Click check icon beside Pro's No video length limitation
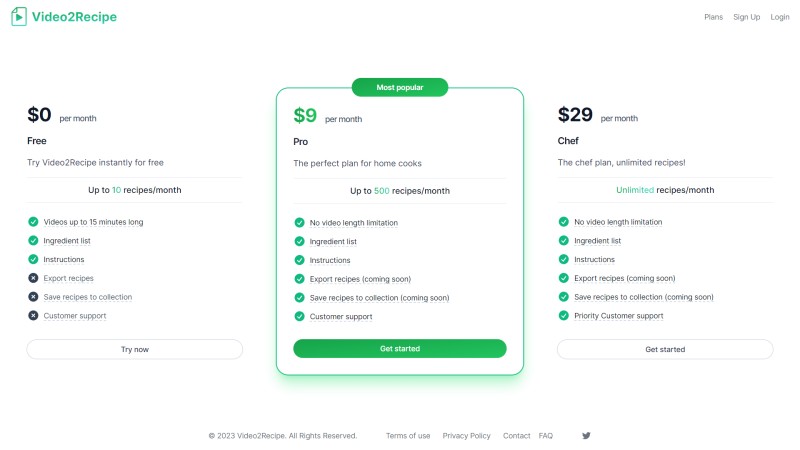The image size is (800, 450). (x=299, y=222)
